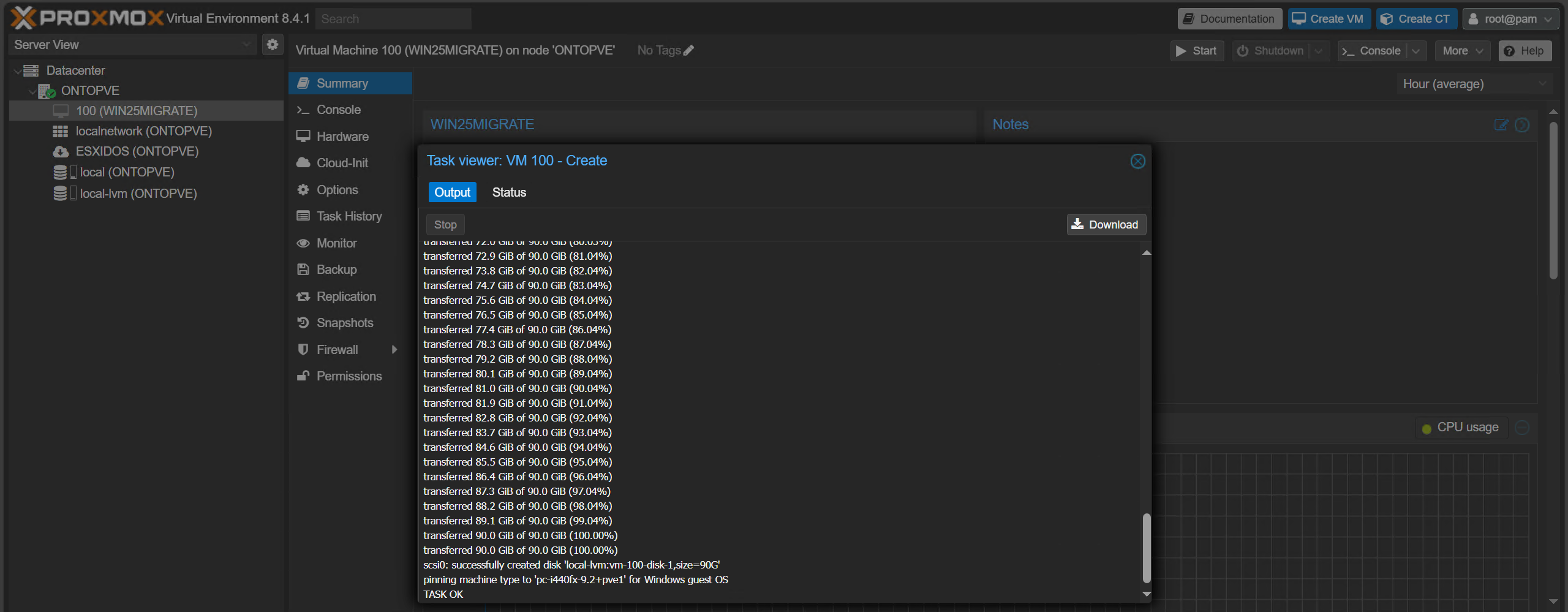Image resolution: width=1568 pixels, height=612 pixels.
Task: Focus the Search field
Action: (x=393, y=18)
